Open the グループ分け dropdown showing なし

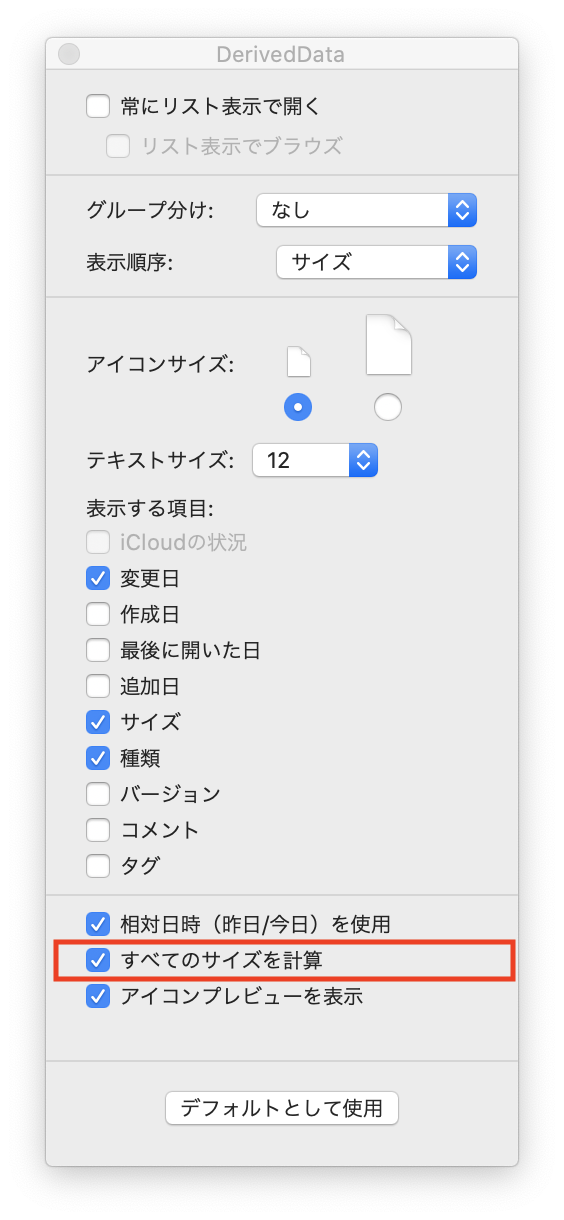366,210
